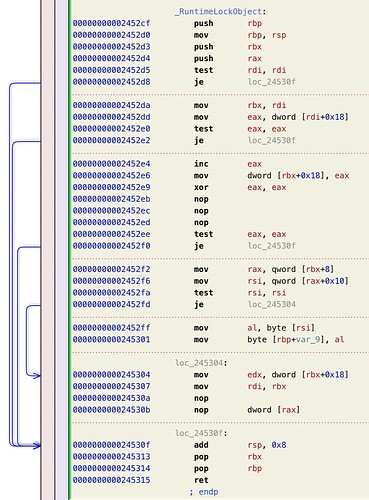This screenshot has width=369, height=500.
Task: Click address 0000000000245315
Action: [111, 480]
